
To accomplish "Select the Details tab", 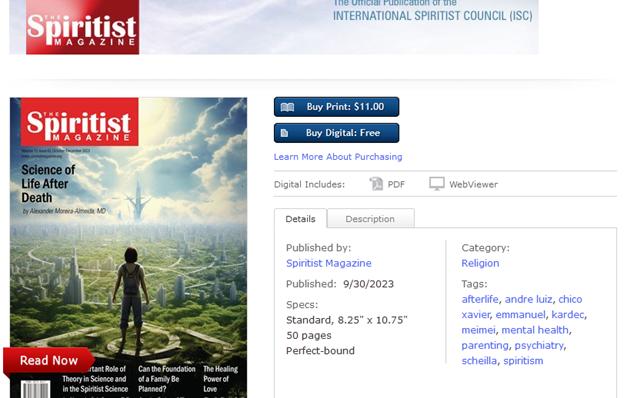I will point(300,219).
